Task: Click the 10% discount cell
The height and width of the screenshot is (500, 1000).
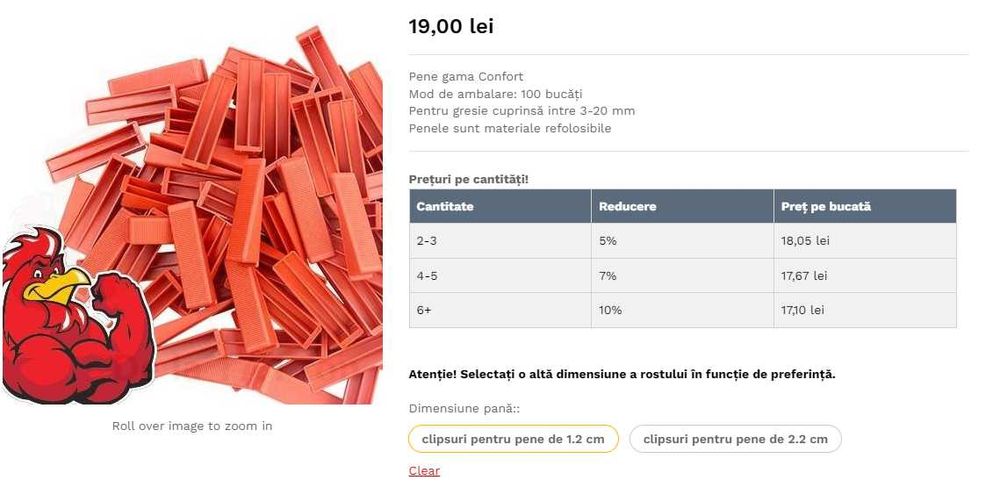Action: tap(610, 311)
